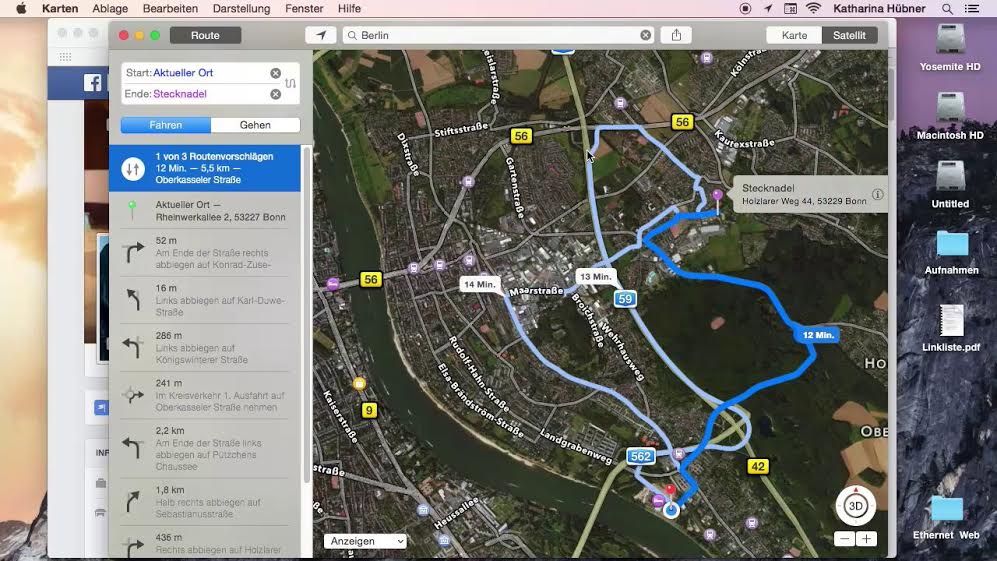Open the Wi-Fi status menu
This screenshot has height=561, width=997.
[813, 8]
